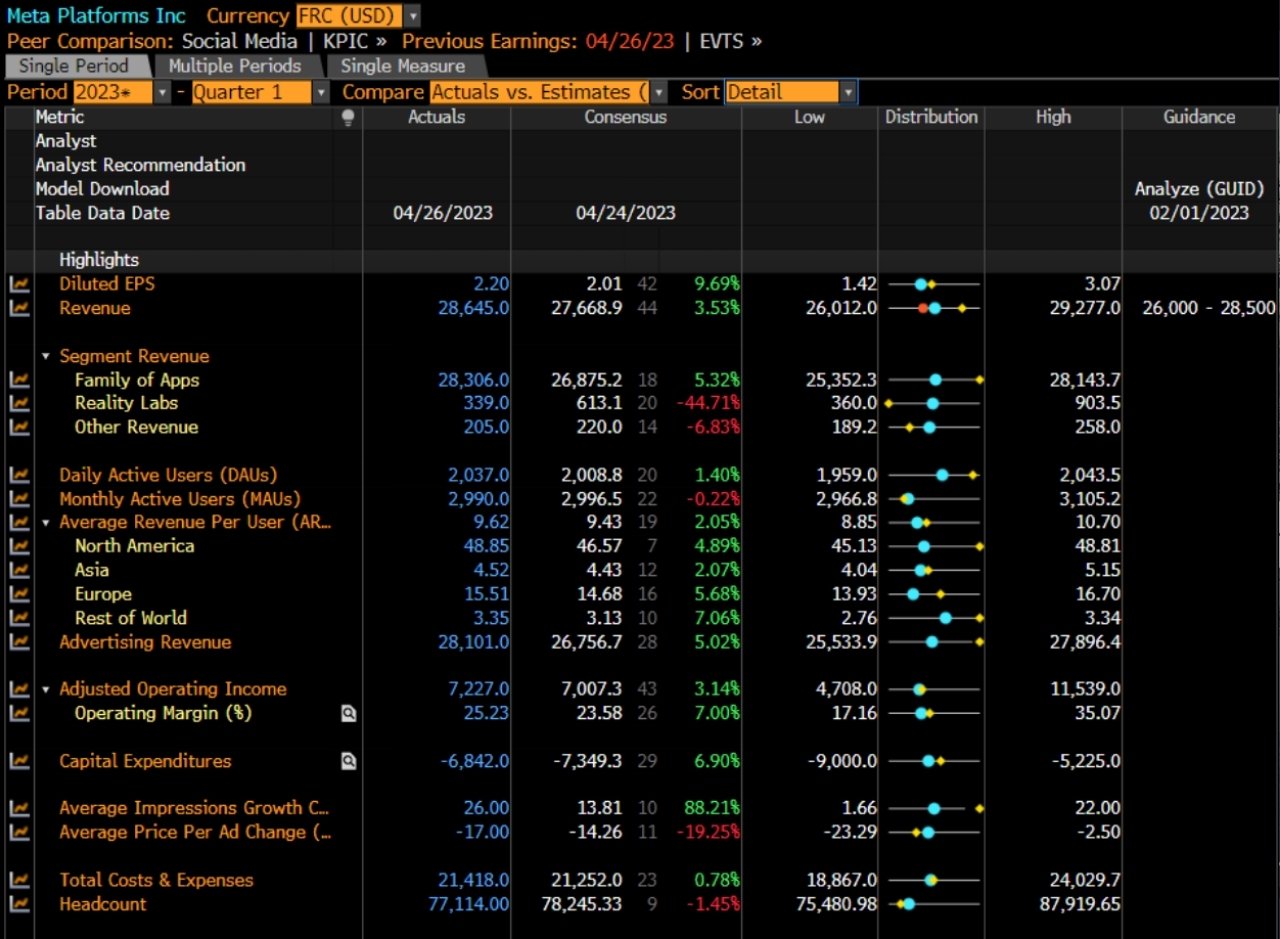Open chart icon for Rest of World
This screenshot has height=939, width=1280.
[19, 618]
